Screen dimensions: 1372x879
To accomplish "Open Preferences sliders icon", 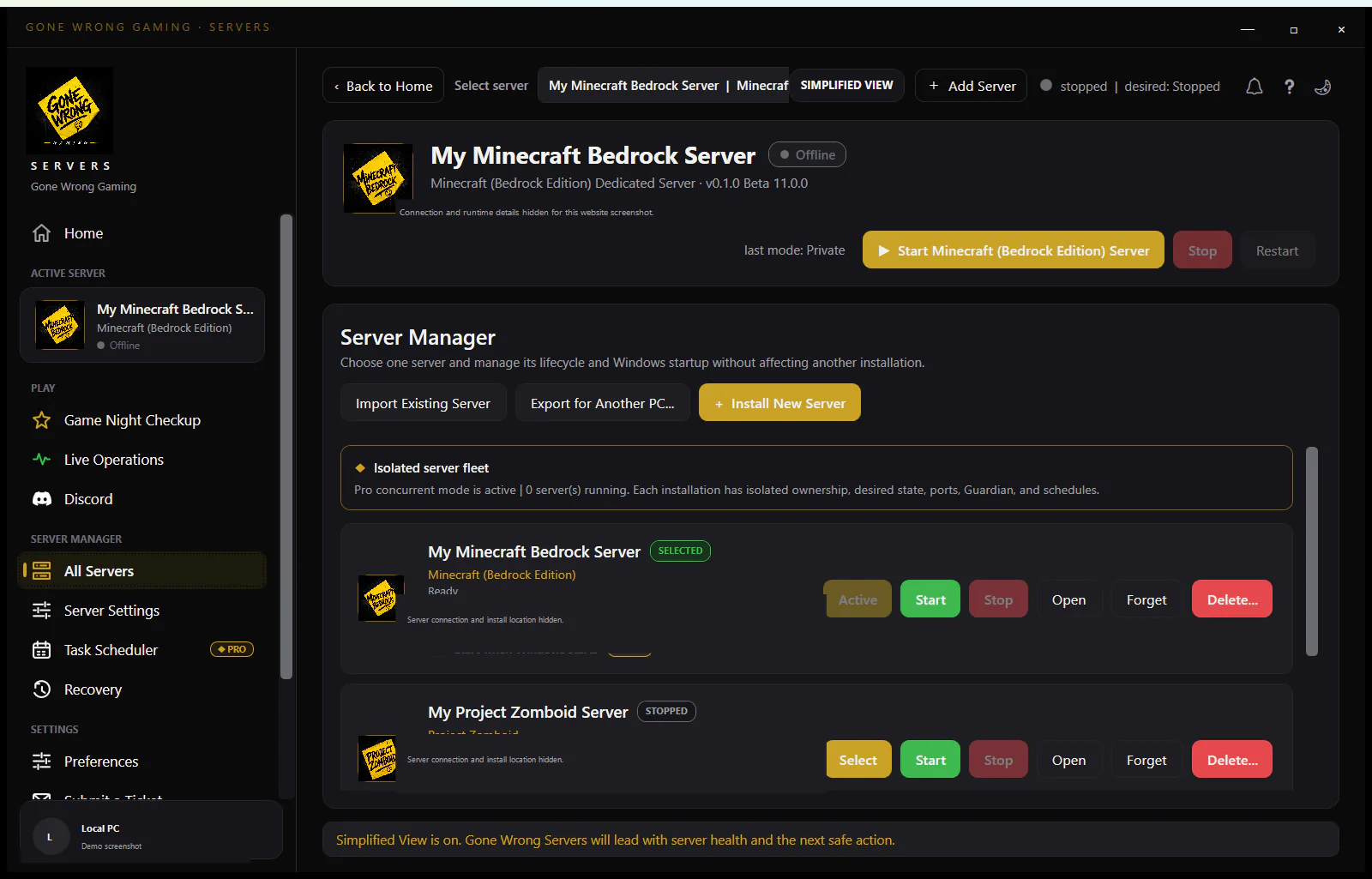I will click(x=41, y=762).
